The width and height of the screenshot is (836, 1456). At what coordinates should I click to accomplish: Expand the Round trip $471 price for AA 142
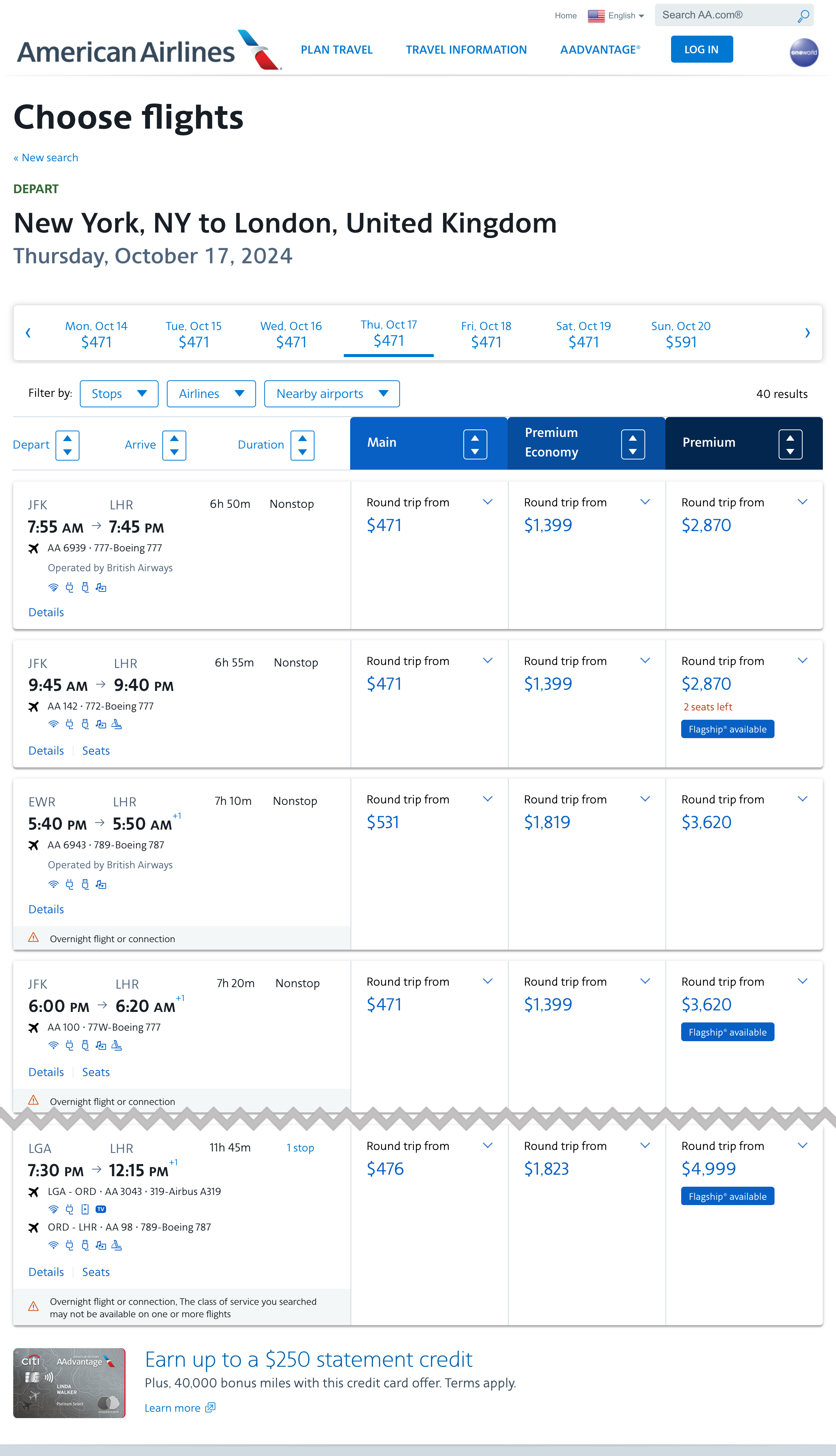click(487, 660)
